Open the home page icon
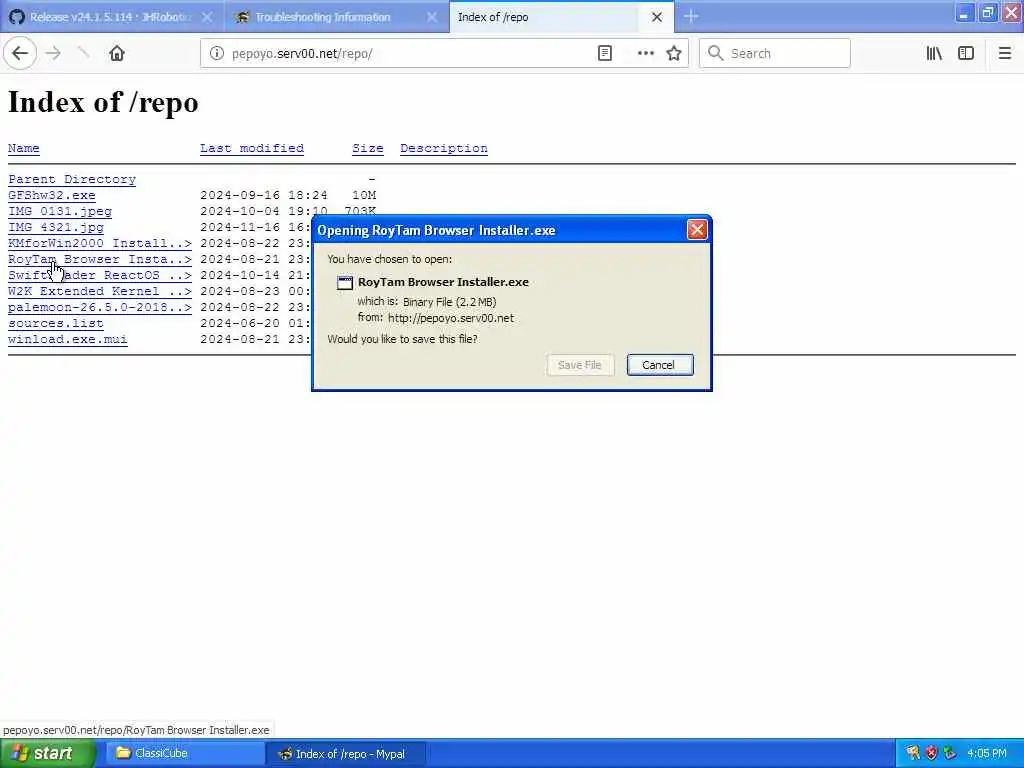 coord(117,54)
